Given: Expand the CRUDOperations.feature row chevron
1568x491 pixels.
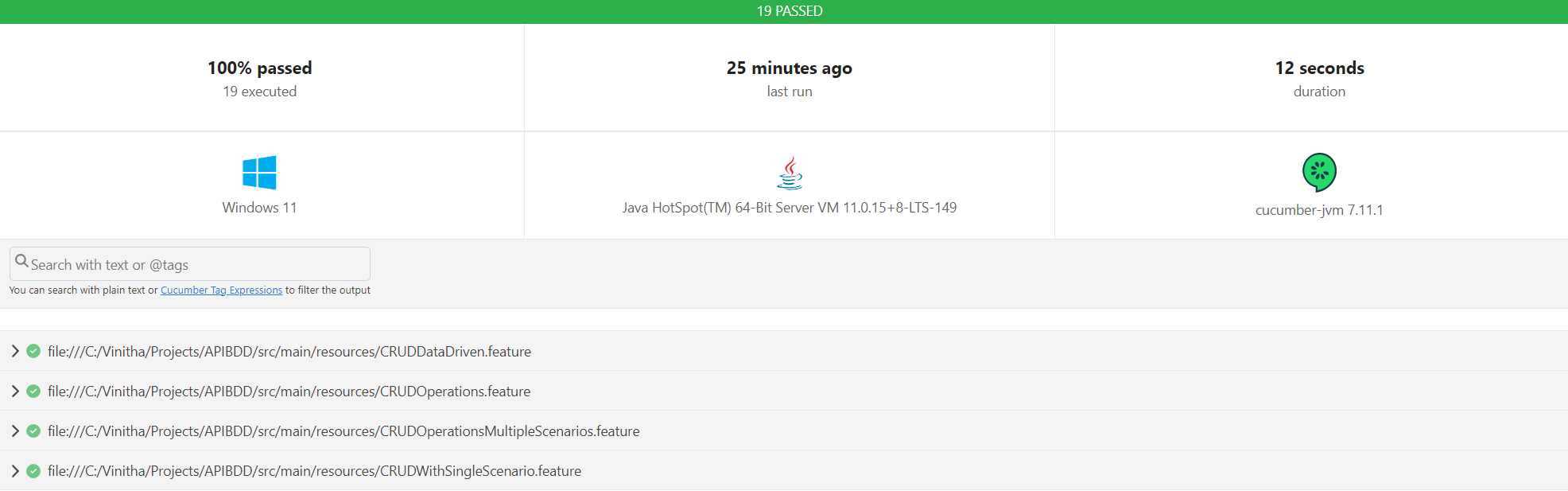Looking at the screenshot, I should (15, 391).
